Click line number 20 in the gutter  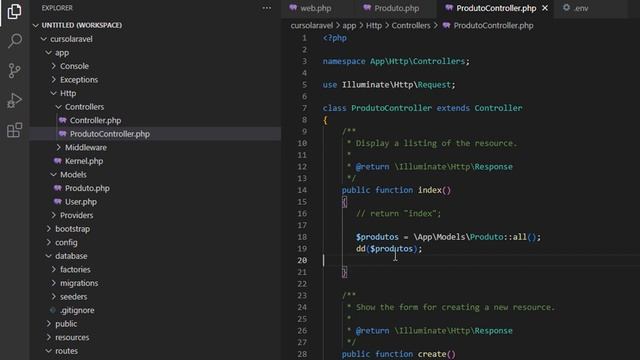pyautogui.click(x=302, y=260)
